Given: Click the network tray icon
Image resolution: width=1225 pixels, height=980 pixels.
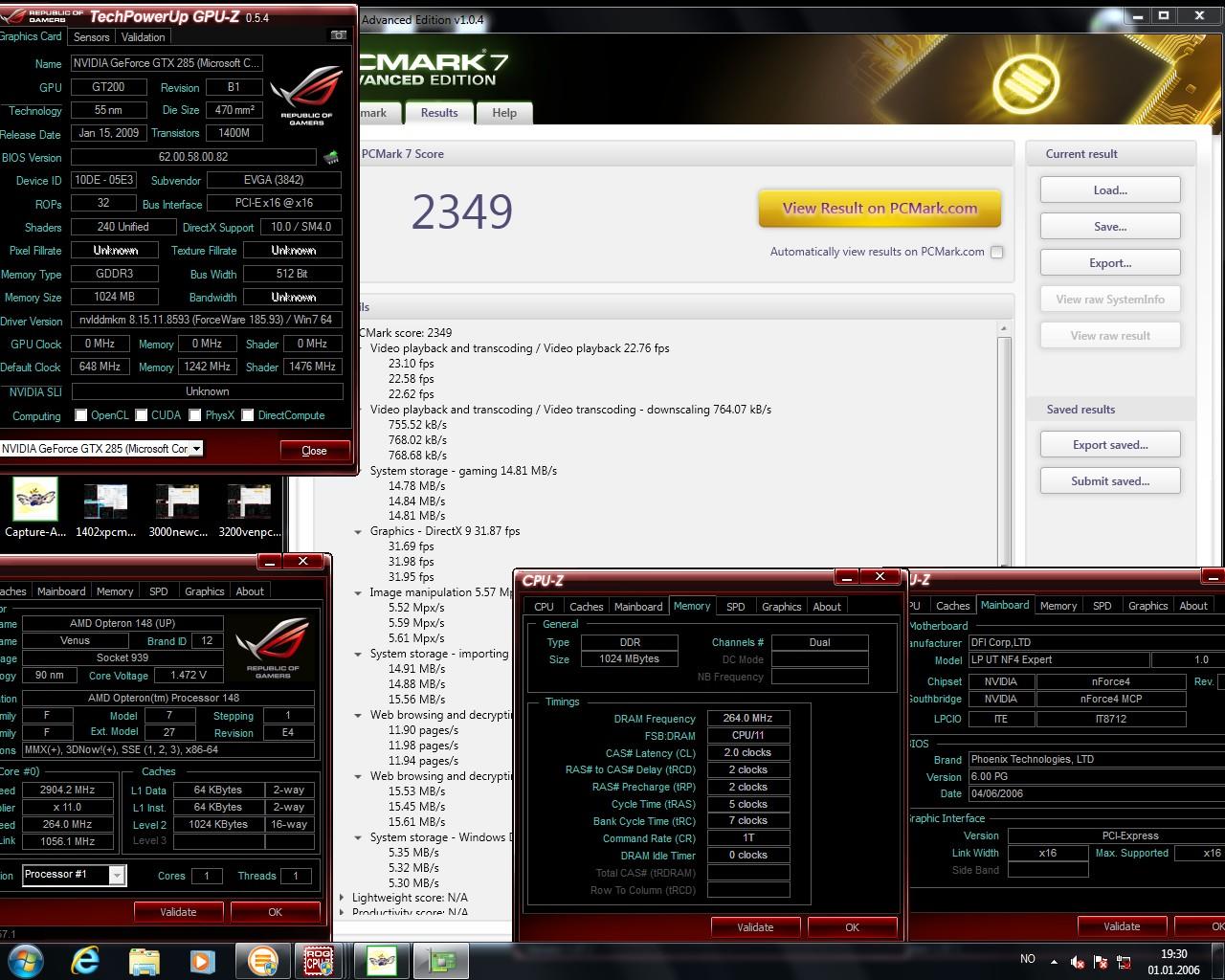Looking at the screenshot, I should click(1124, 962).
